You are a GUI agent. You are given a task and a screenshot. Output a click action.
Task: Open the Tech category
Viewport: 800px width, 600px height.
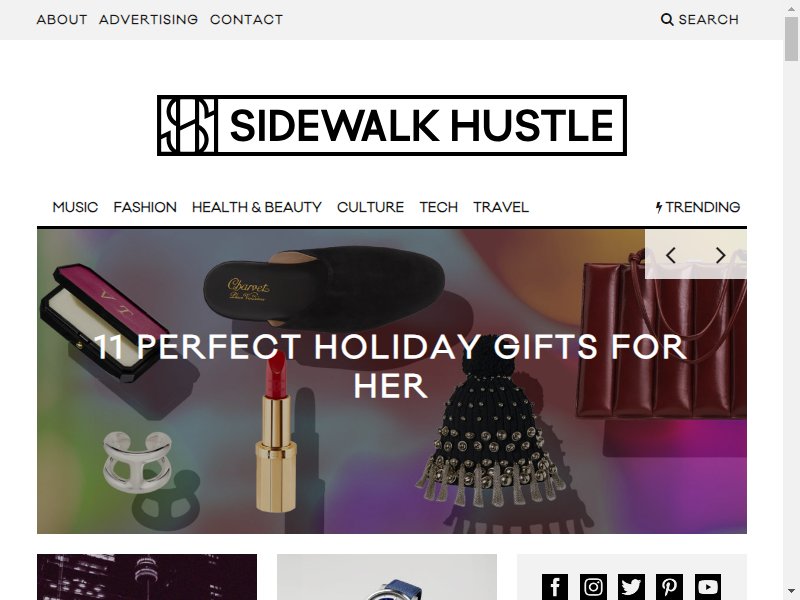[439, 207]
